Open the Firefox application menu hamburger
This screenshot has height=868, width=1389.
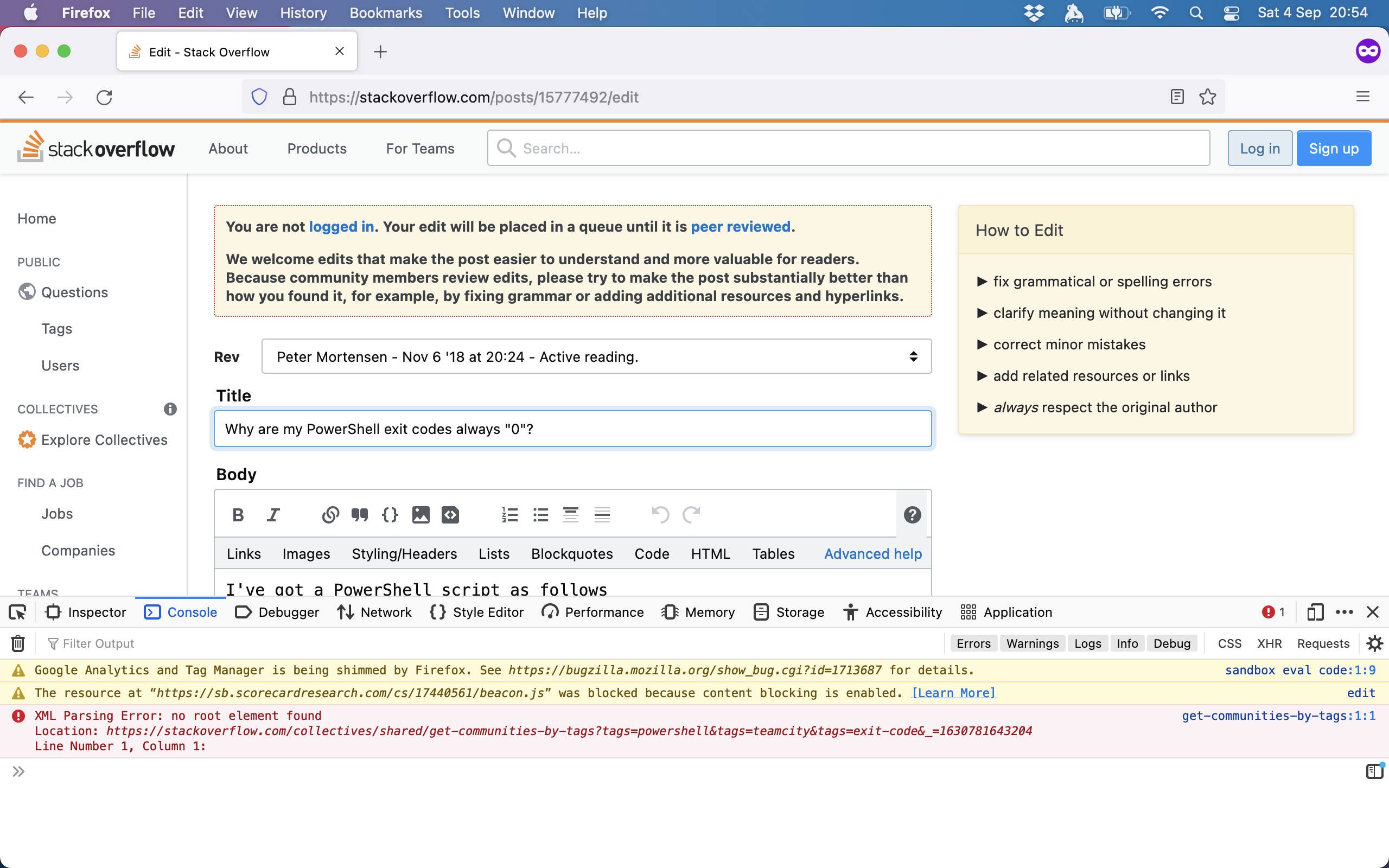click(1362, 97)
